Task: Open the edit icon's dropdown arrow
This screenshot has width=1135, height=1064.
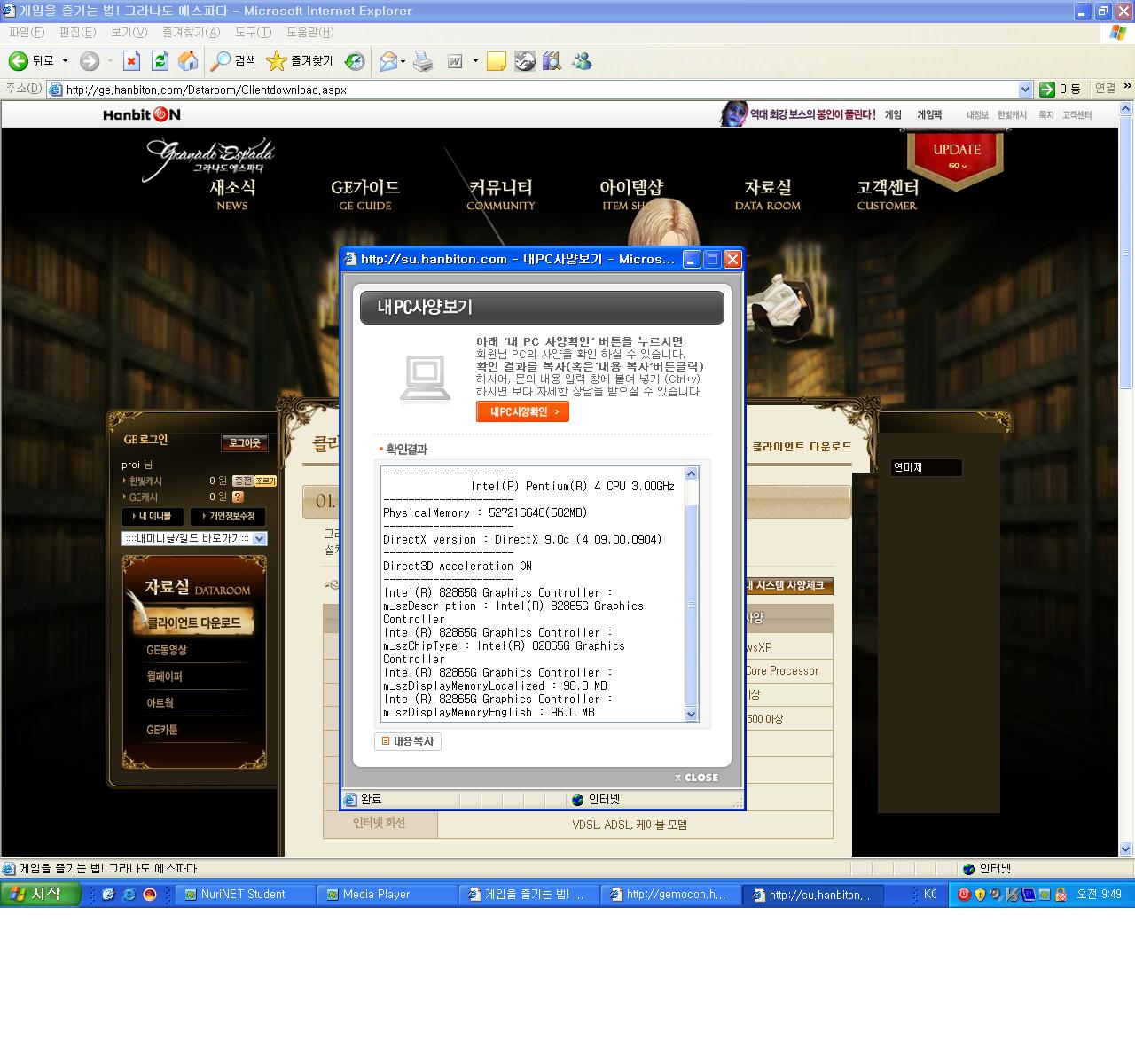Action: click(x=475, y=61)
